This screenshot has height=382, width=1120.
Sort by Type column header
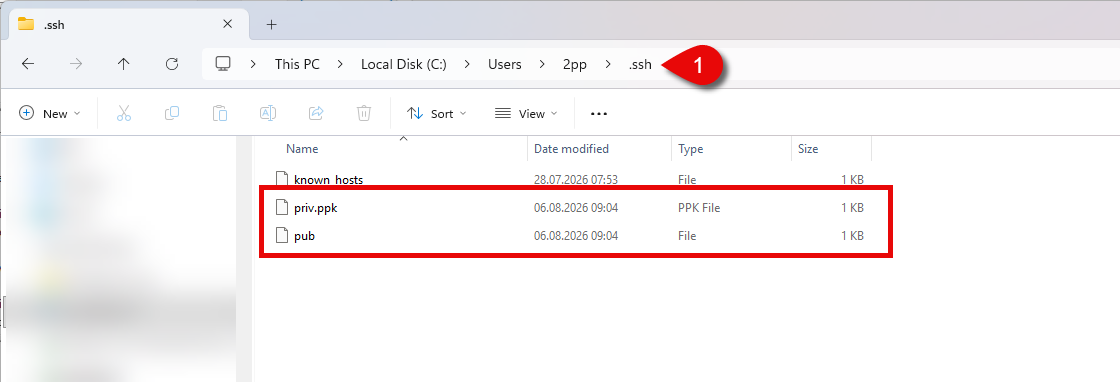[x=691, y=149]
